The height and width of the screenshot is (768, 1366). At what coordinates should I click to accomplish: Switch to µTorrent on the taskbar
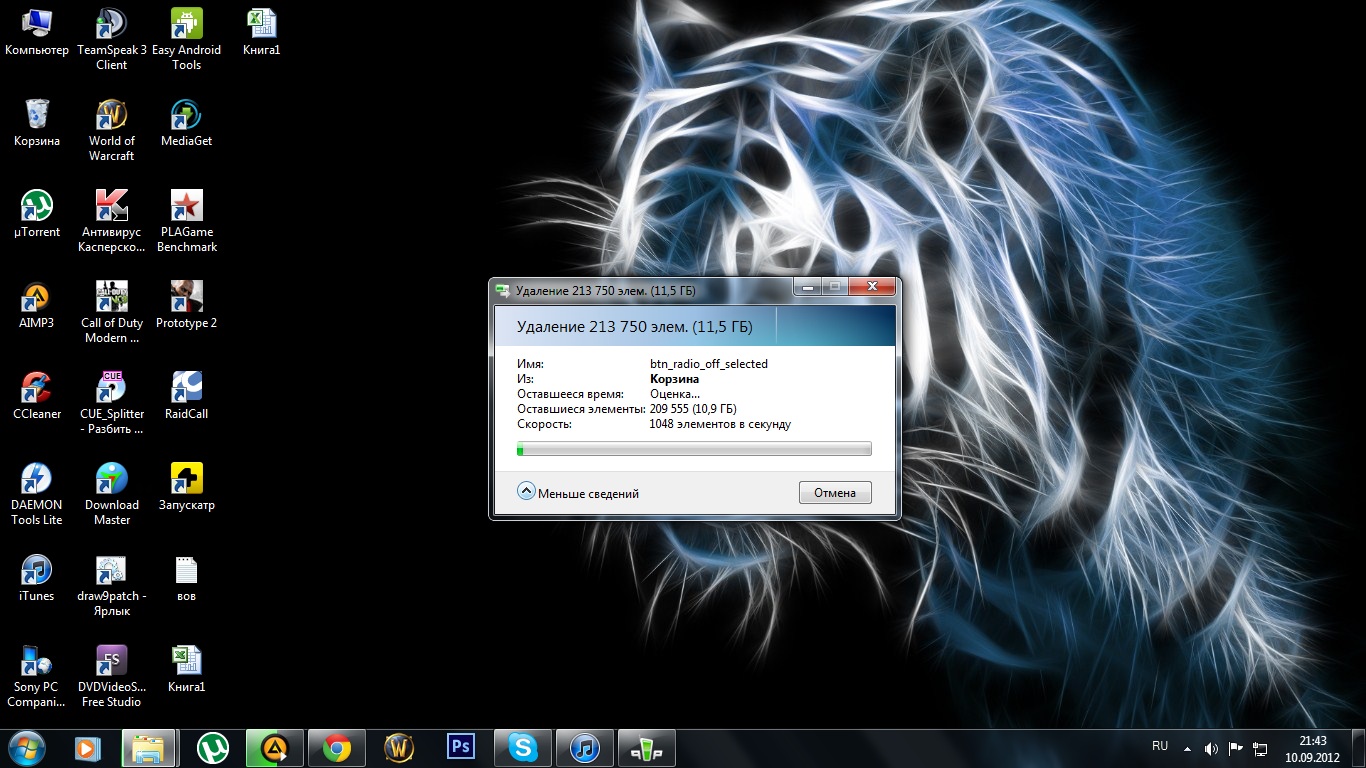pyautogui.click(x=211, y=747)
